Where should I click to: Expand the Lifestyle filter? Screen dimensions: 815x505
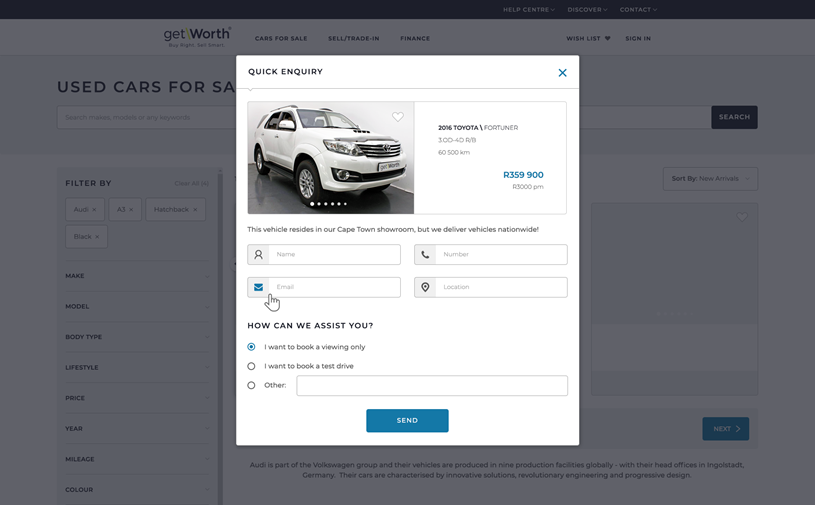(x=137, y=367)
